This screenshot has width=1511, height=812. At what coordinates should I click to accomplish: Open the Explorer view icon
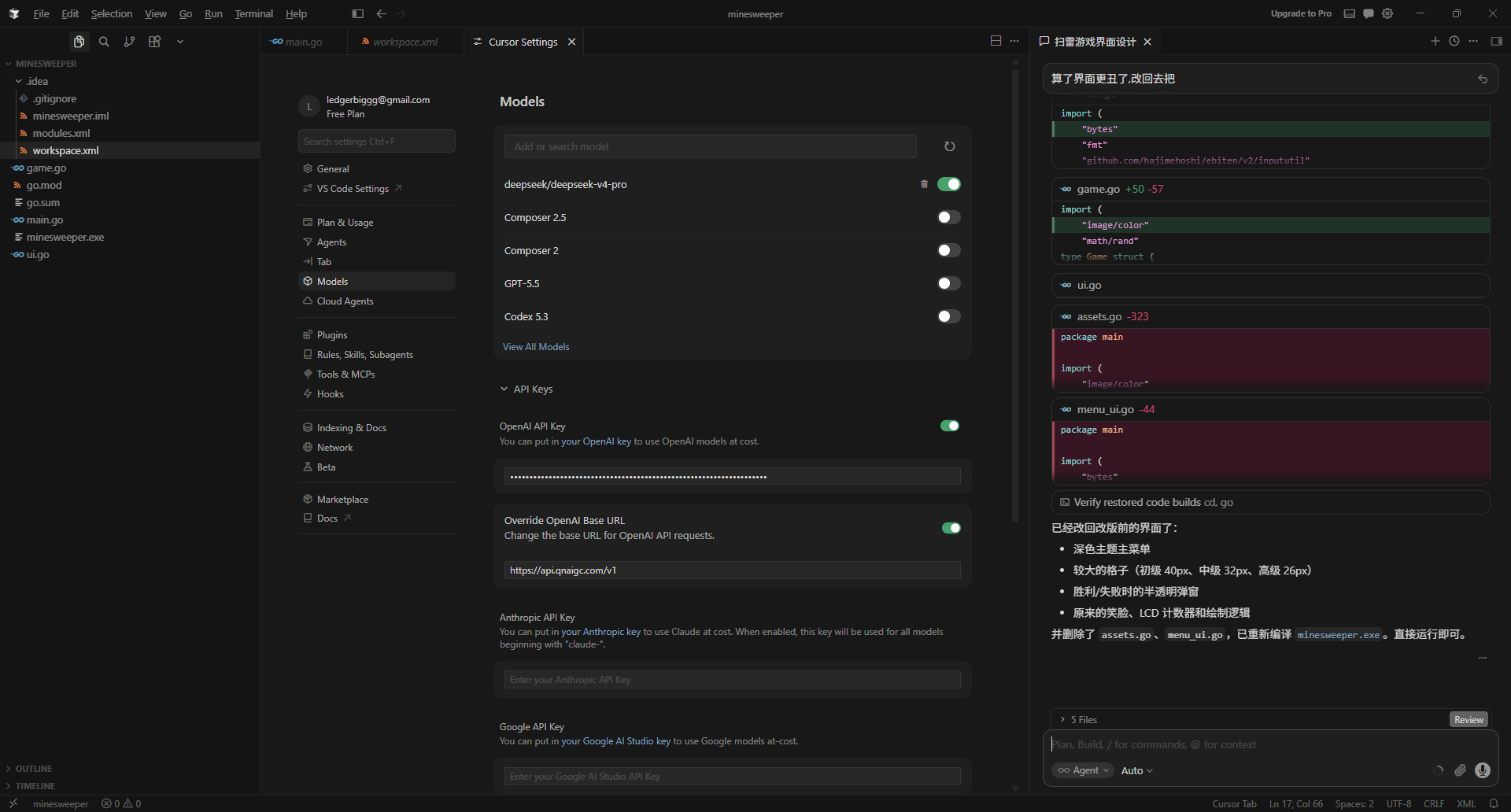coord(79,42)
